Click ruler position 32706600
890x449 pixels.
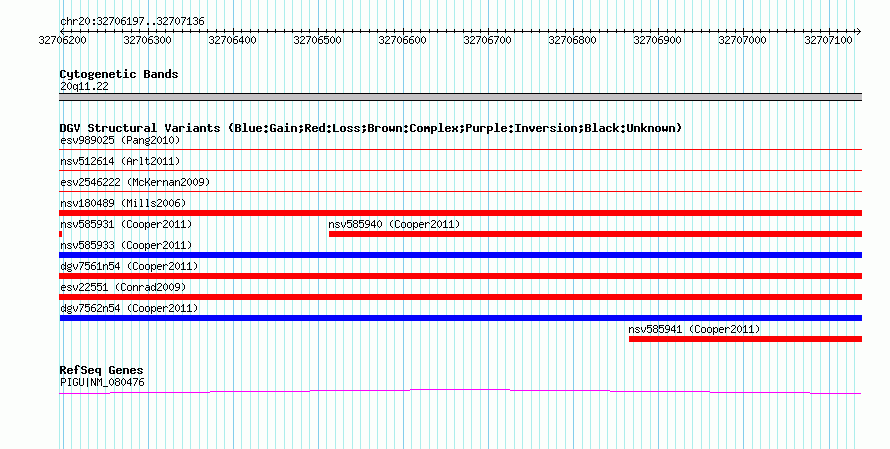(402, 40)
